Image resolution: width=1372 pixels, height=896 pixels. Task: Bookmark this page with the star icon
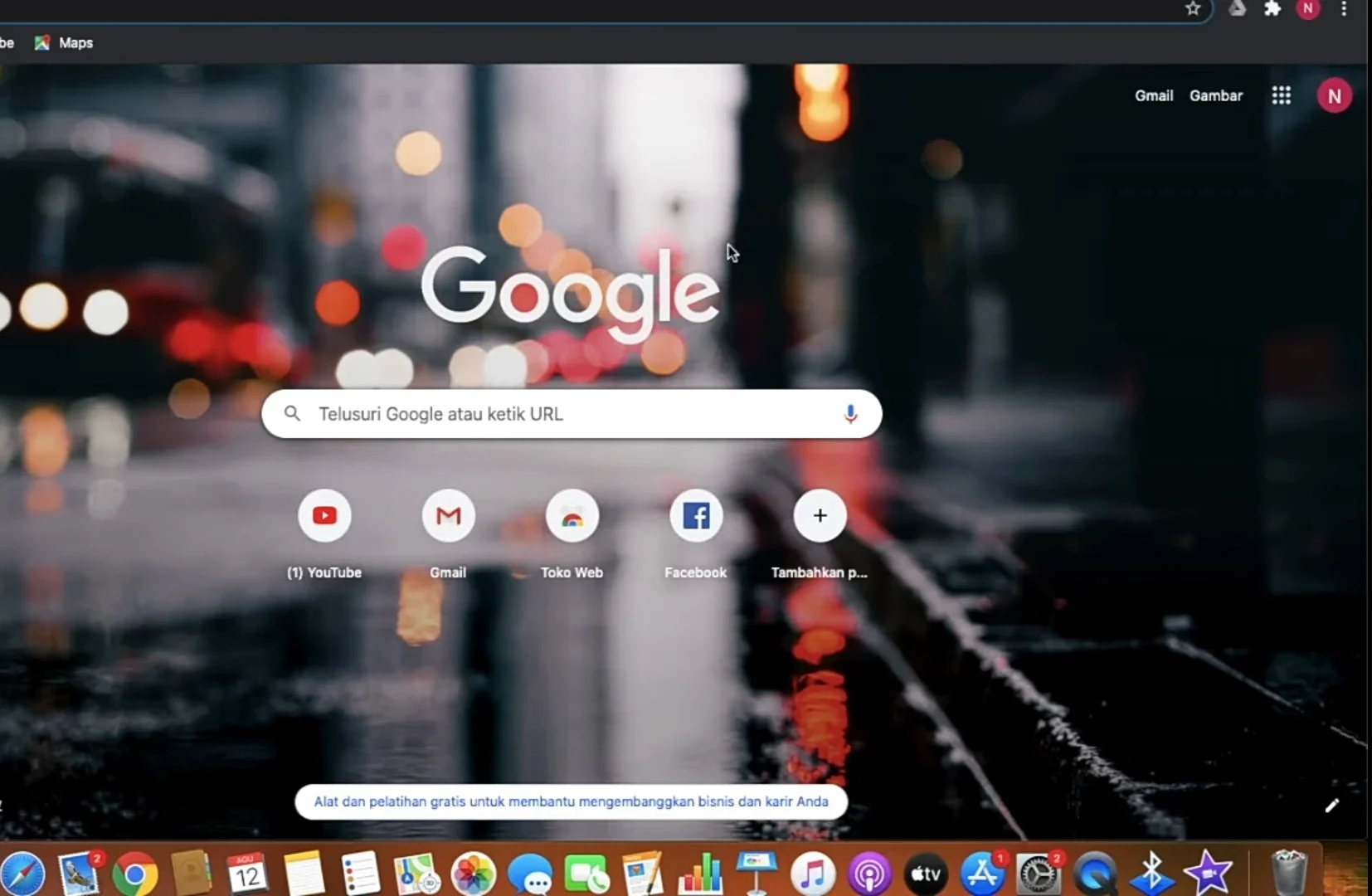1193,8
